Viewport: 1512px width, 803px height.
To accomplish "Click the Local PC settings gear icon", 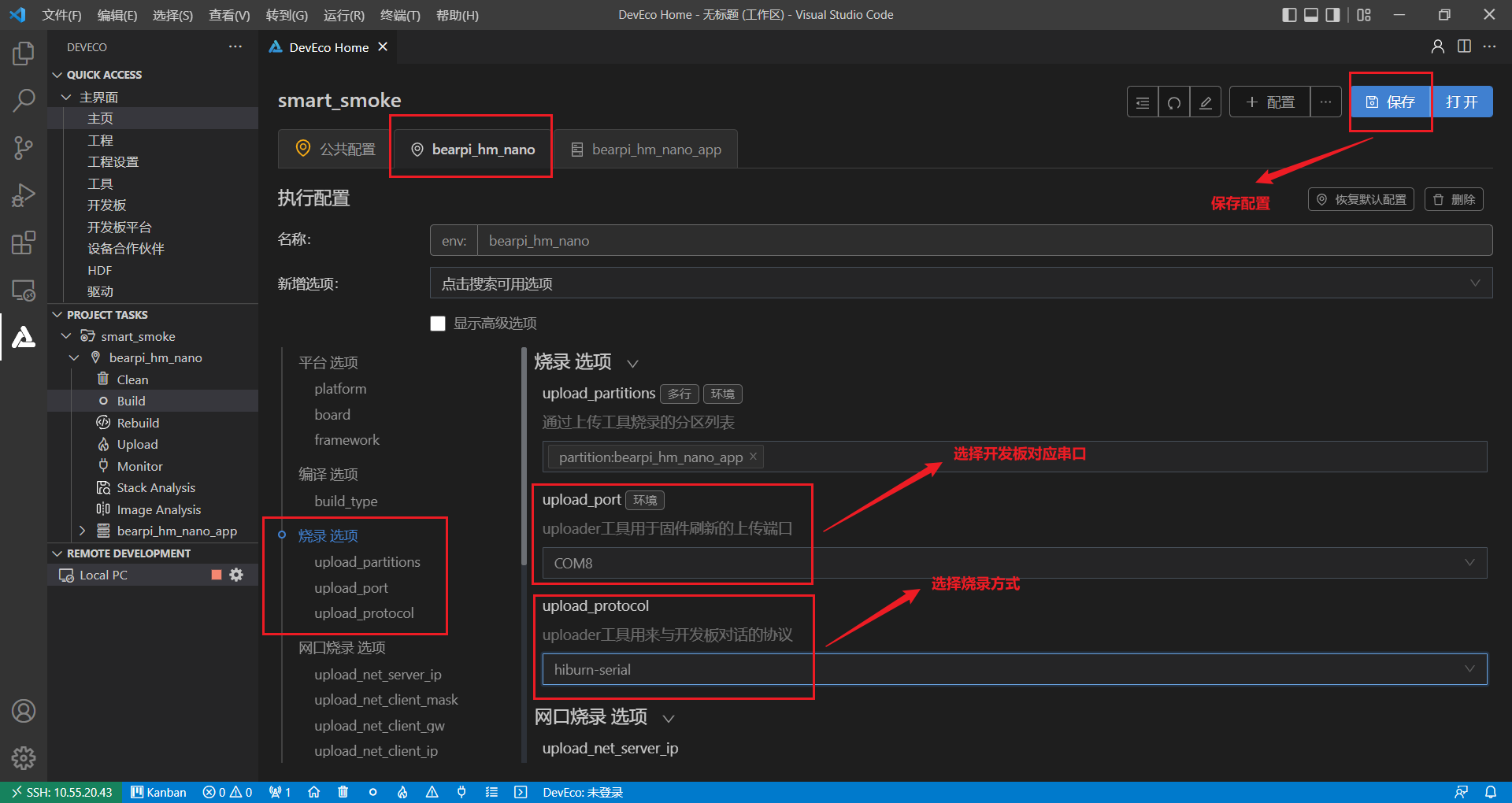I will click(236, 575).
